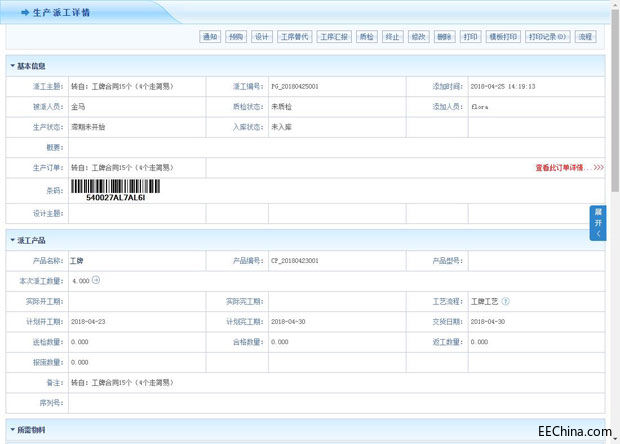Click 被派人员 value 金马
Image resolution: width=620 pixels, height=444 pixels.
tap(78, 107)
